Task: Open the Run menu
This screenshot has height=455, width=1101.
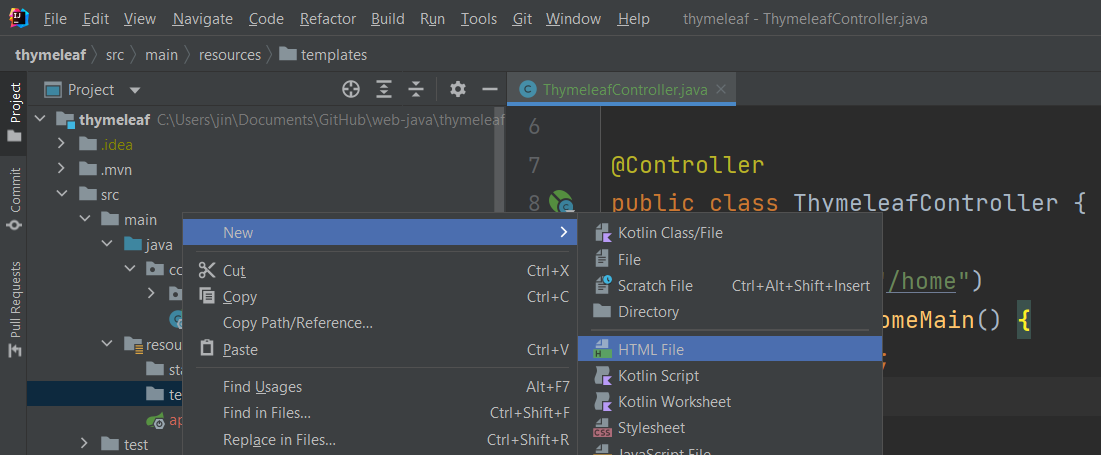Action: (x=433, y=19)
